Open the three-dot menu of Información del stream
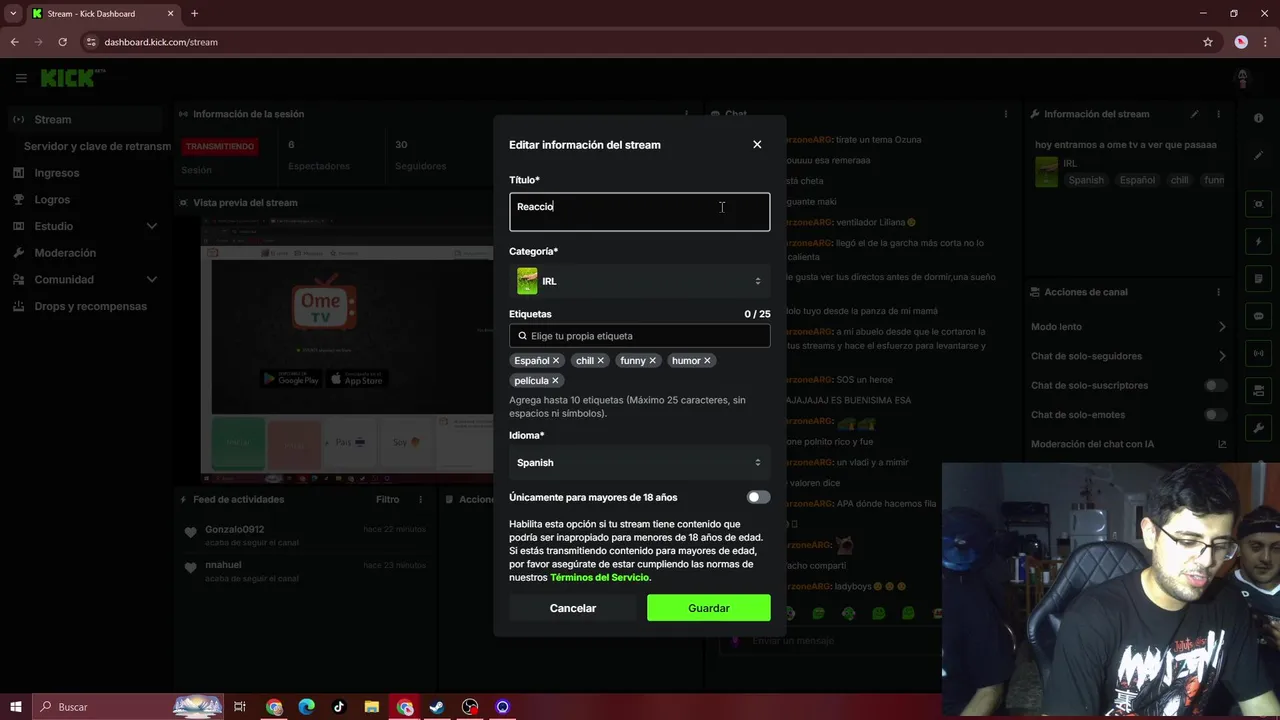 tap(1218, 114)
